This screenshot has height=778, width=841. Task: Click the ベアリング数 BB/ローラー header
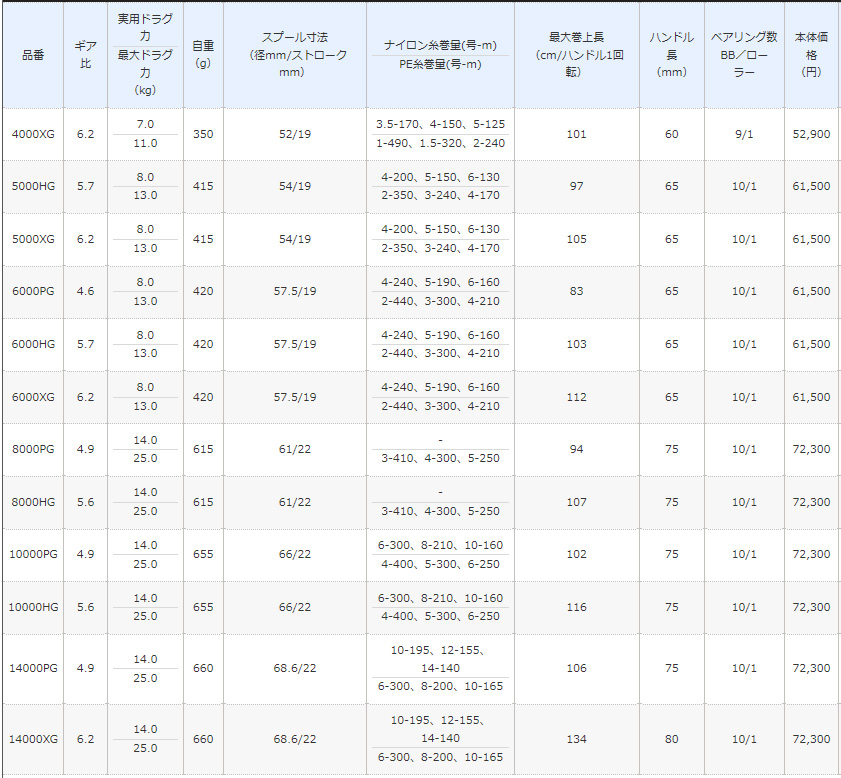(x=744, y=55)
